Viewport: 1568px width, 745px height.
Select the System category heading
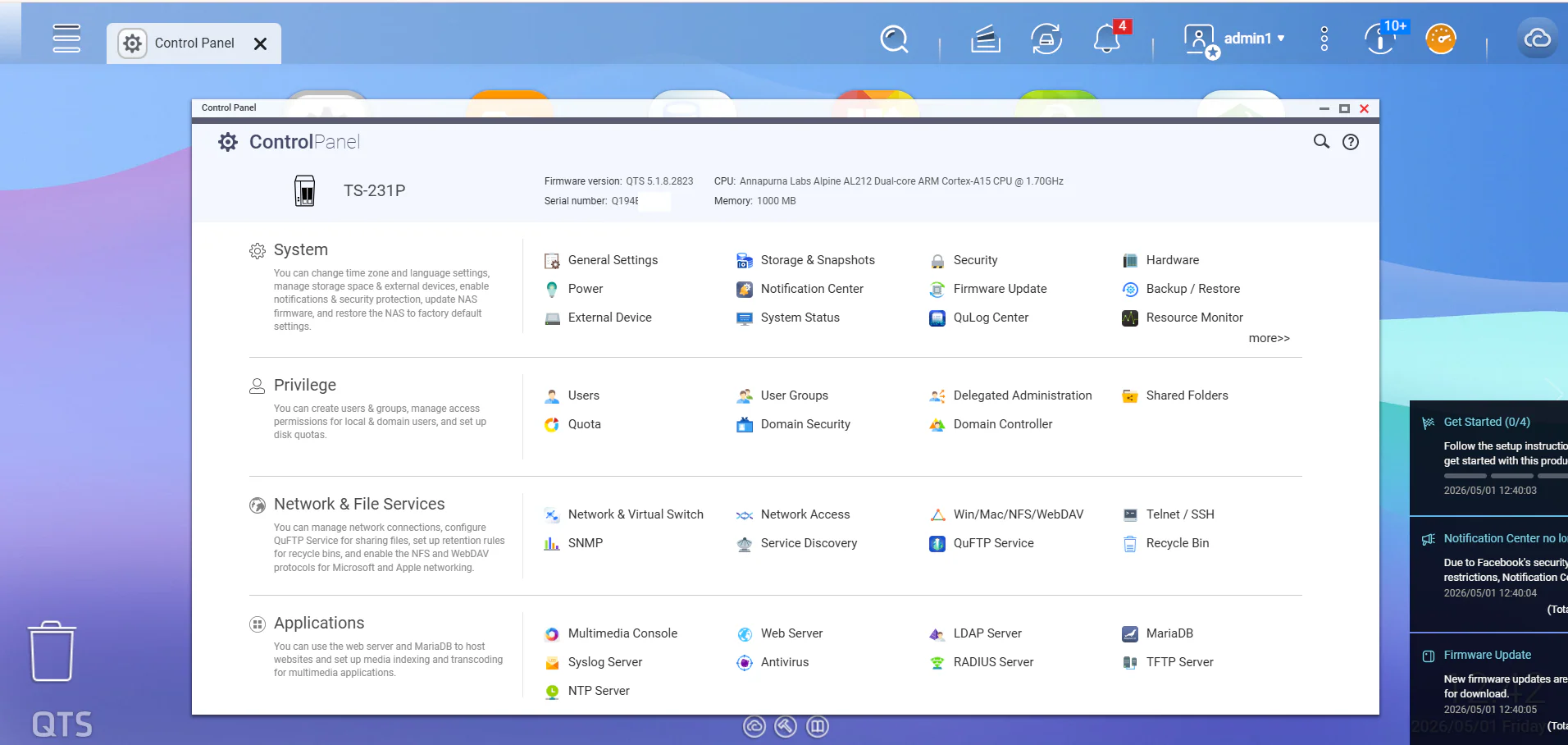point(301,249)
